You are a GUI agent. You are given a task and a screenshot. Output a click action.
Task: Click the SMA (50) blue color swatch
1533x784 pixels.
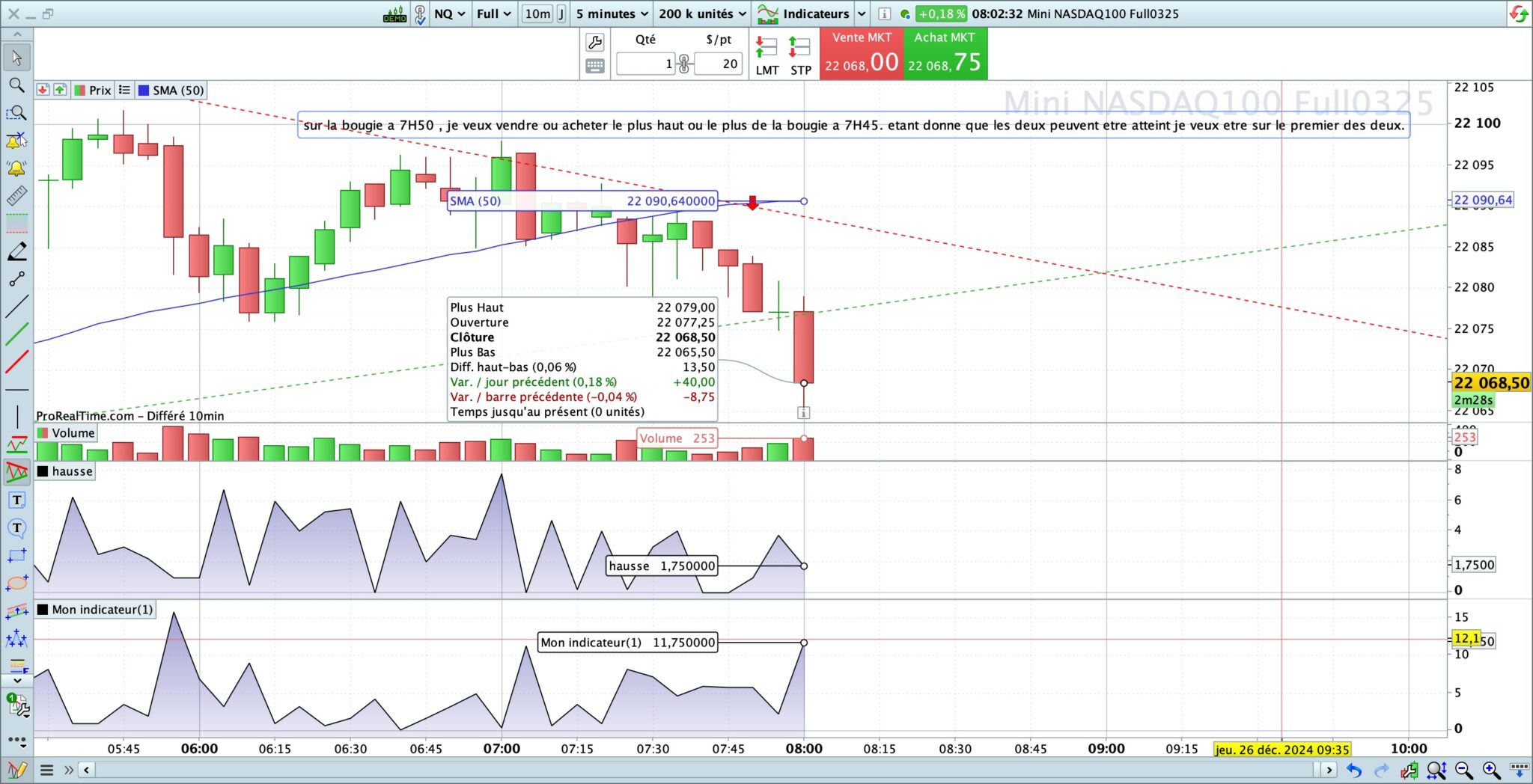click(144, 91)
